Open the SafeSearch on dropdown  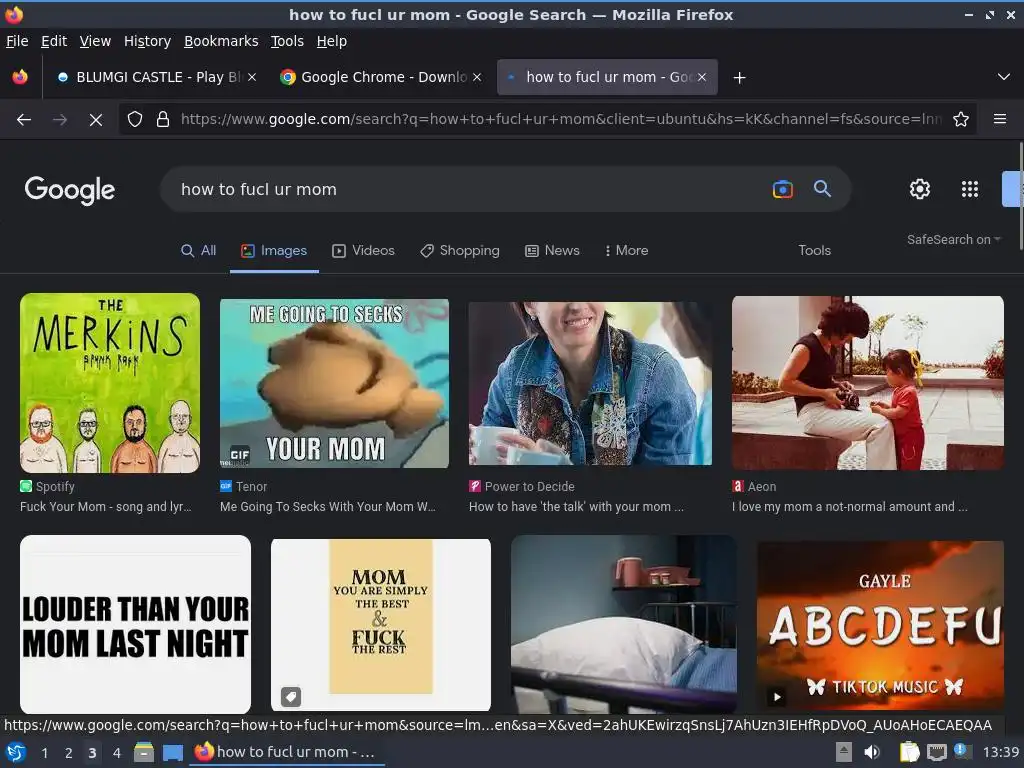(x=953, y=240)
